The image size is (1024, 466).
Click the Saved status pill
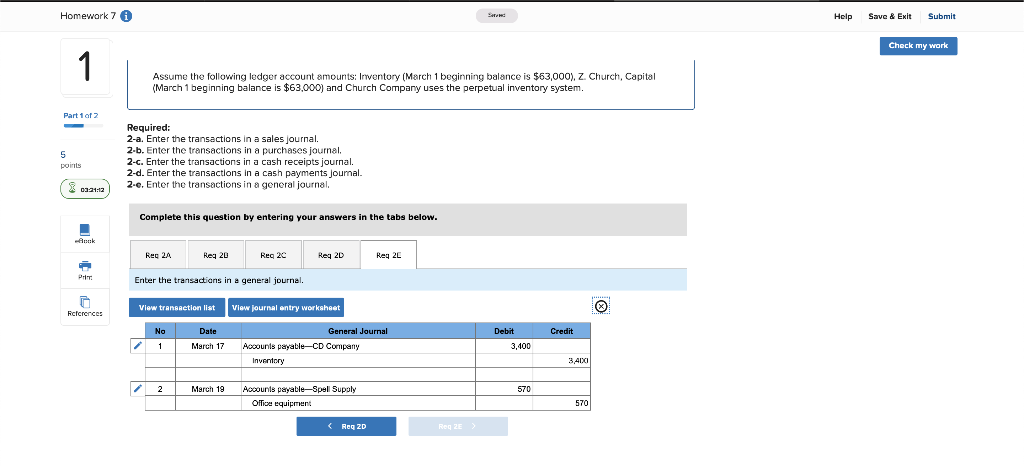click(x=498, y=16)
